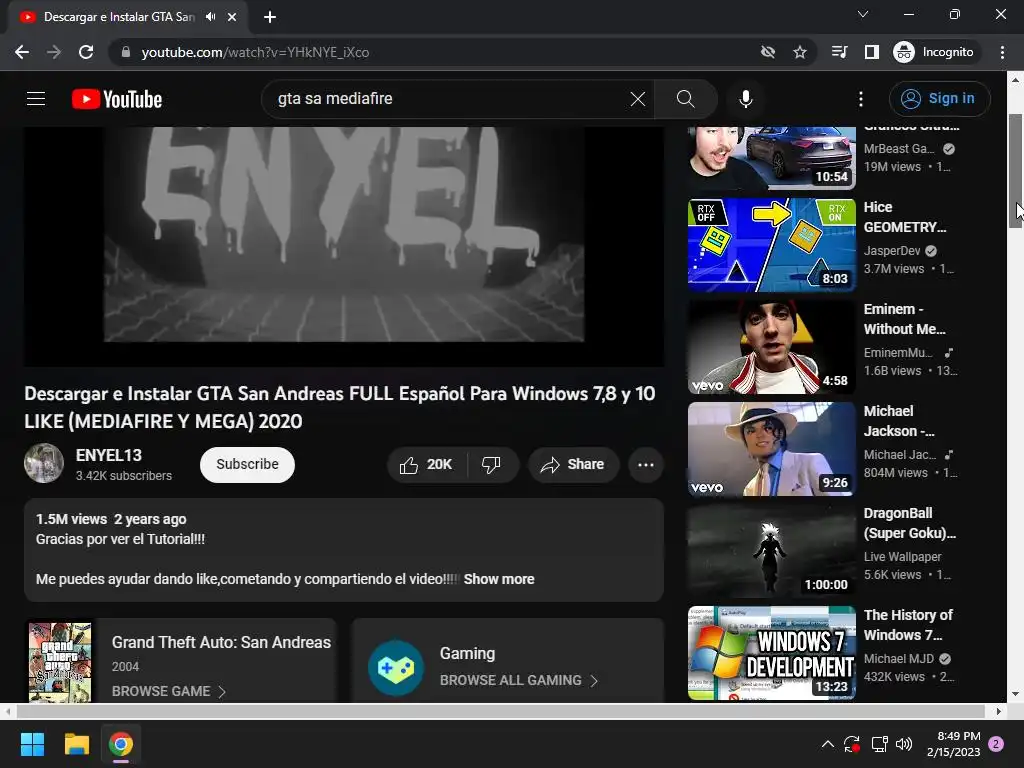Start voice search with the microphone icon

pos(746,99)
